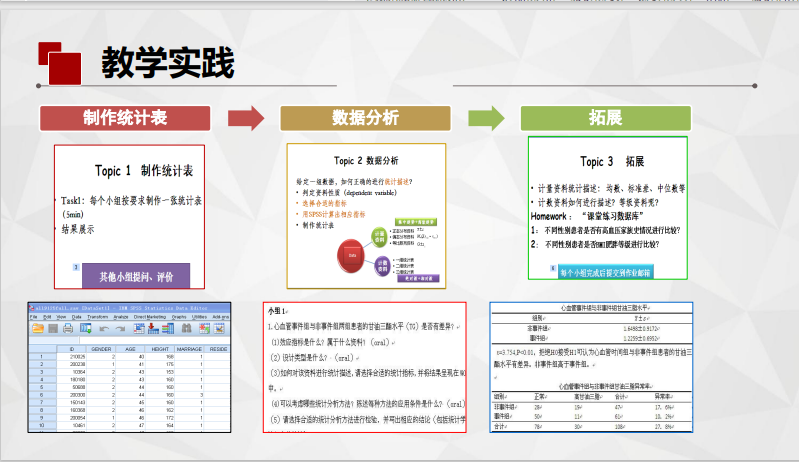
Task: Open the Data menu in SPSS
Action: (76, 317)
